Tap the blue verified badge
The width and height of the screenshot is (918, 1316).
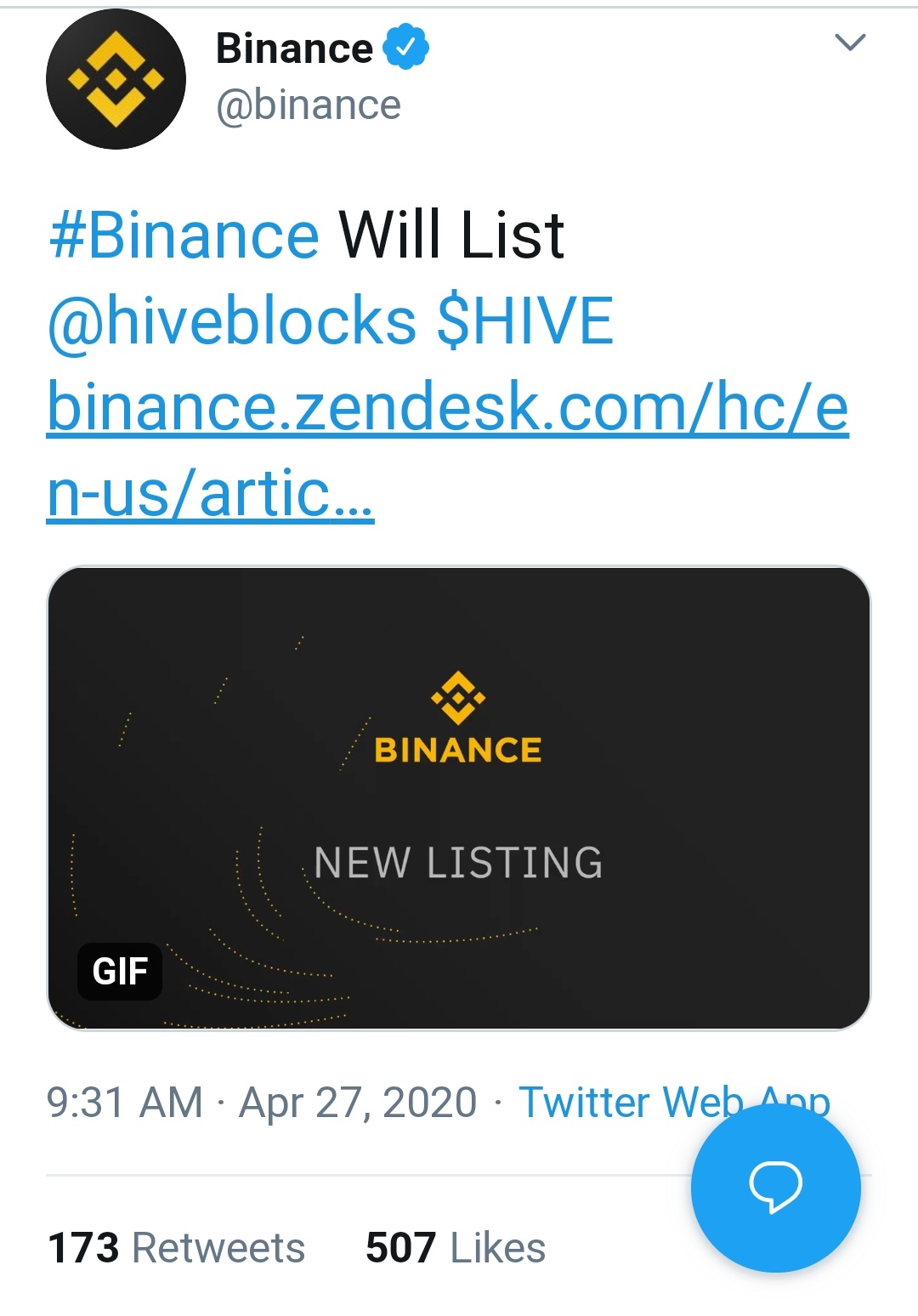(405, 48)
